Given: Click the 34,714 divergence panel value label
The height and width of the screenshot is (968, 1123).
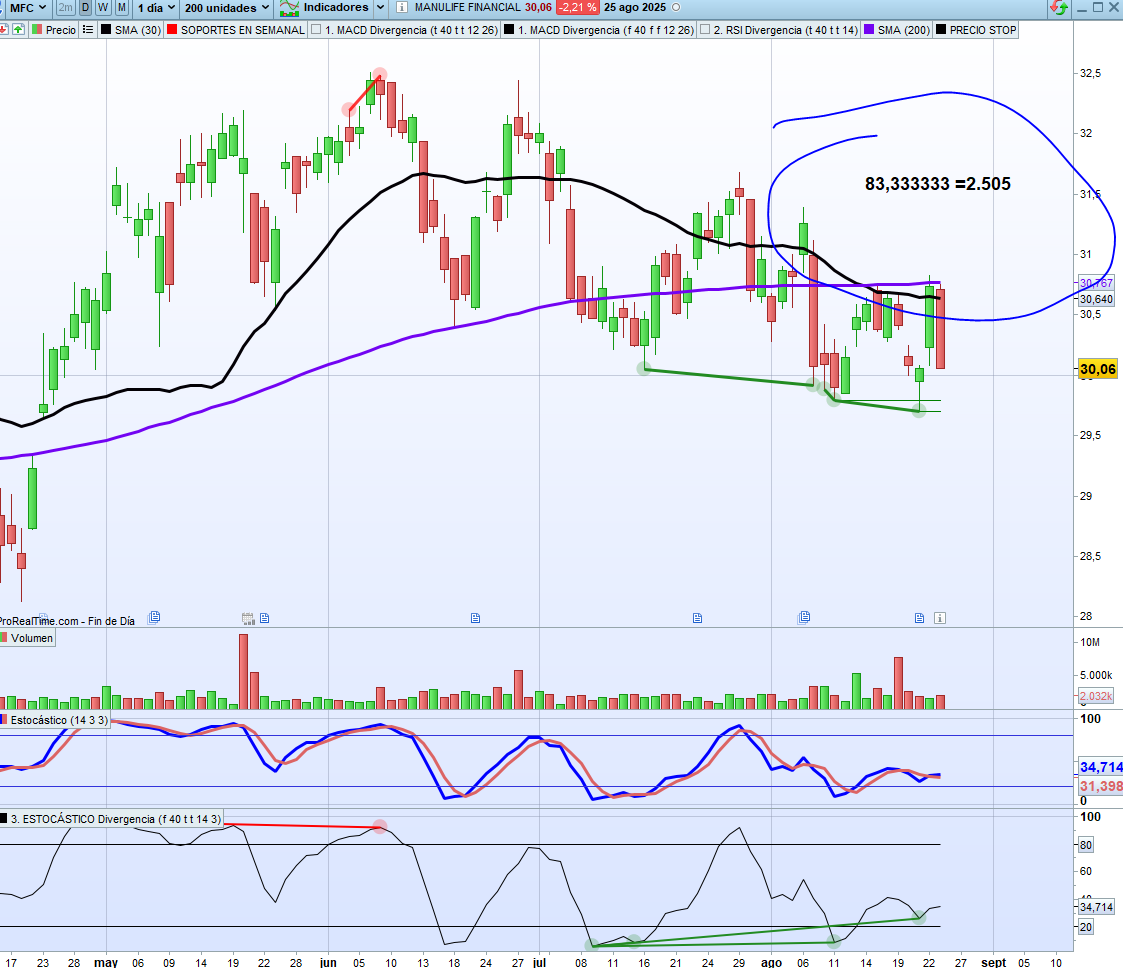Looking at the screenshot, I should 1097,907.
